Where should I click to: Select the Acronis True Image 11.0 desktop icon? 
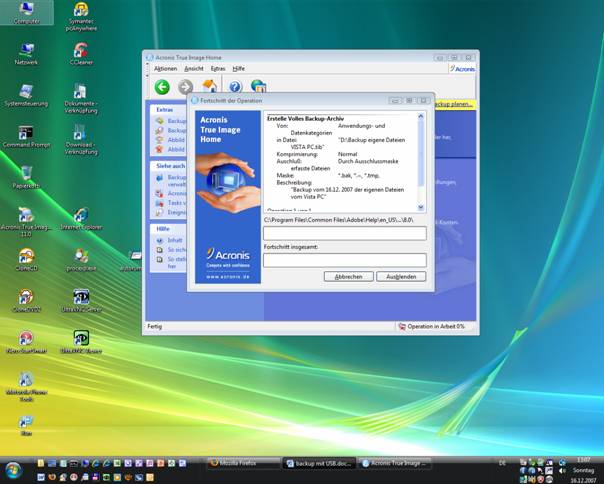coord(26,222)
